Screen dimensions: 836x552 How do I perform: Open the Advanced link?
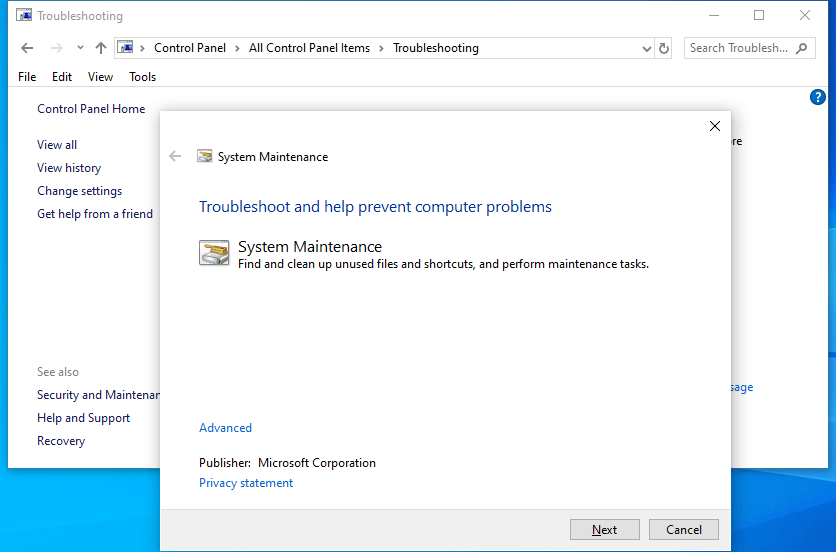225,428
